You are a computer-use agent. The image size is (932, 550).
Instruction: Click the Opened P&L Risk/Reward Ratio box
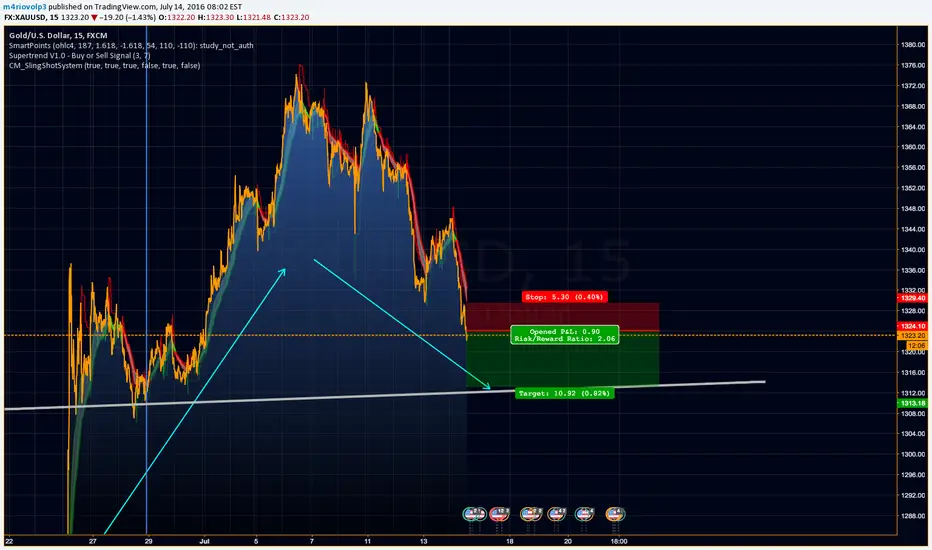[565, 335]
